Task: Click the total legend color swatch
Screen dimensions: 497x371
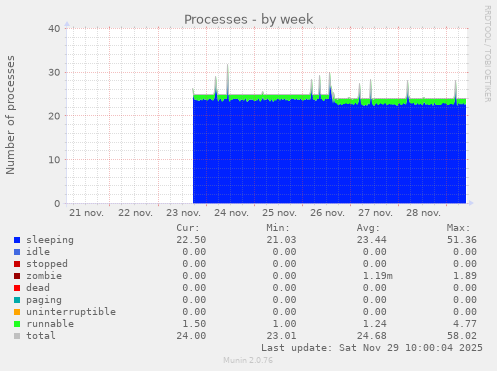Action: pos(17,336)
